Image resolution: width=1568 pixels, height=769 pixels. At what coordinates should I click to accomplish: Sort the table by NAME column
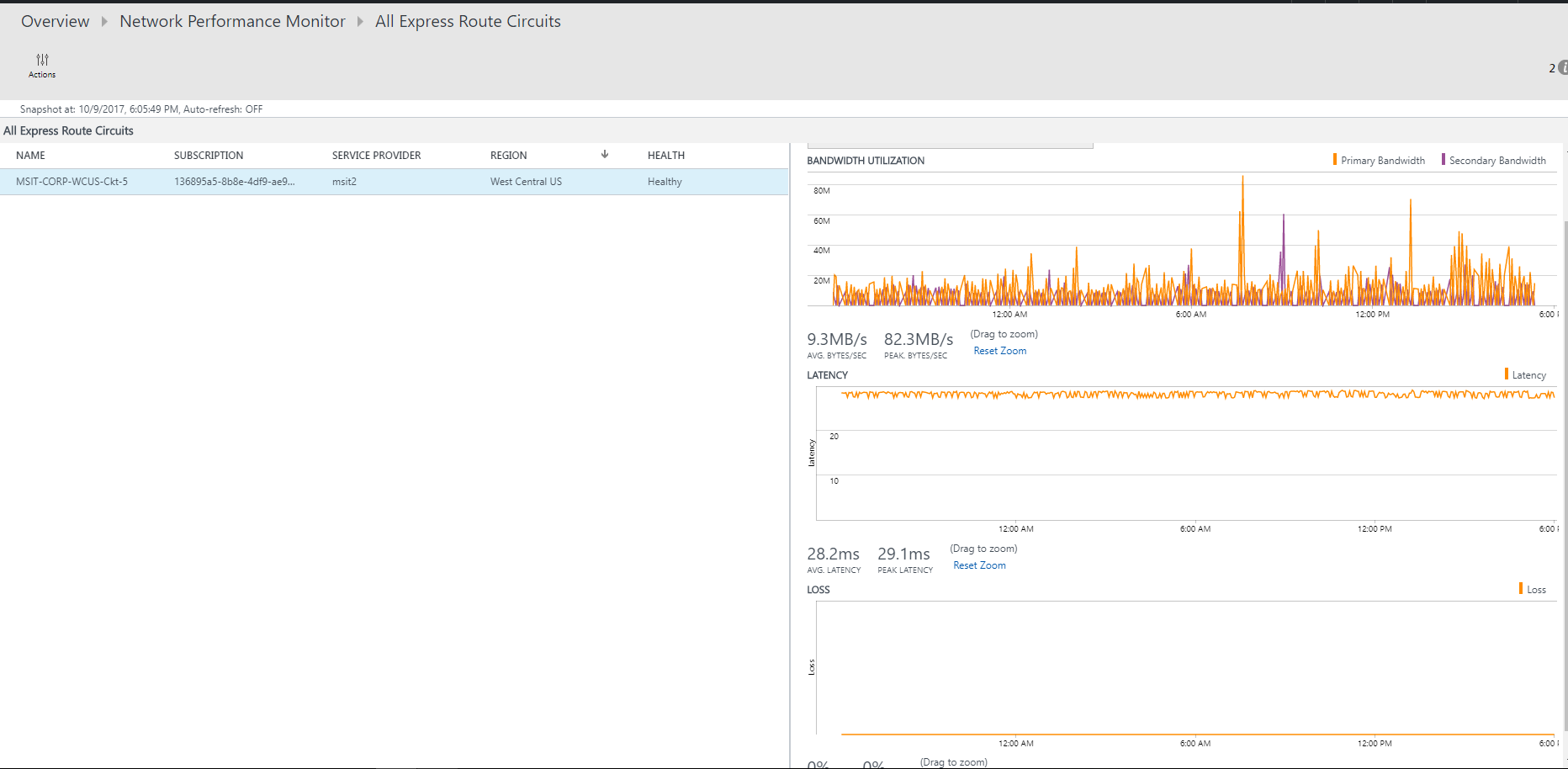[31, 156]
